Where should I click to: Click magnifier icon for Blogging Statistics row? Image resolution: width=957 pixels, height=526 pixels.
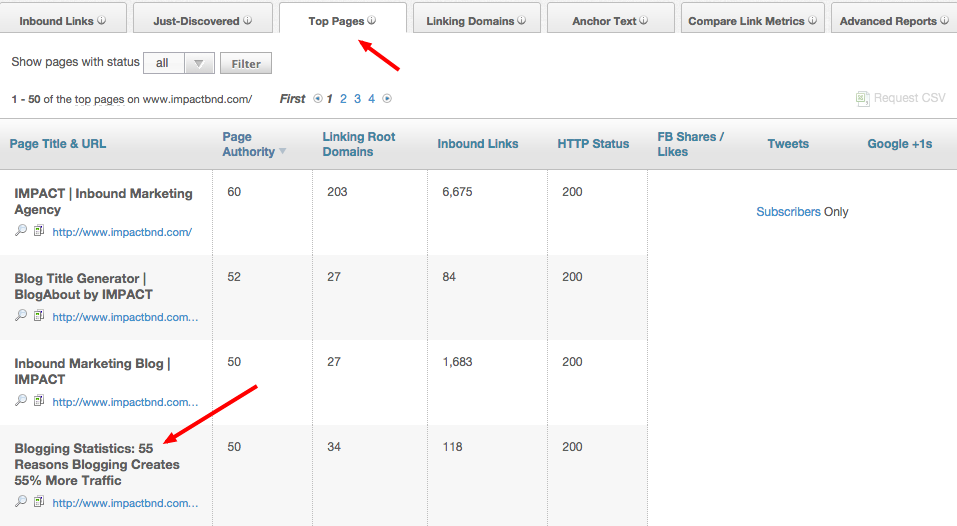pyautogui.click(x=21, y=501)
